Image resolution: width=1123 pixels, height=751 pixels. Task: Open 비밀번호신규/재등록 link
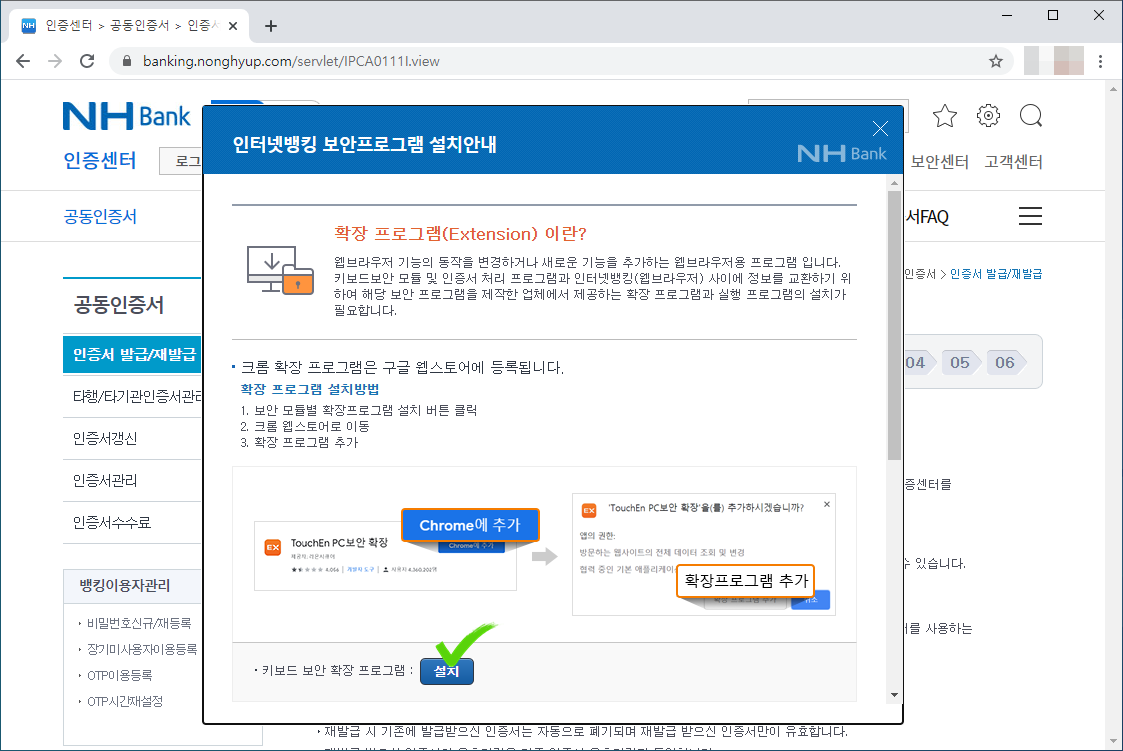pyautogui.click(x=139, y=624)
